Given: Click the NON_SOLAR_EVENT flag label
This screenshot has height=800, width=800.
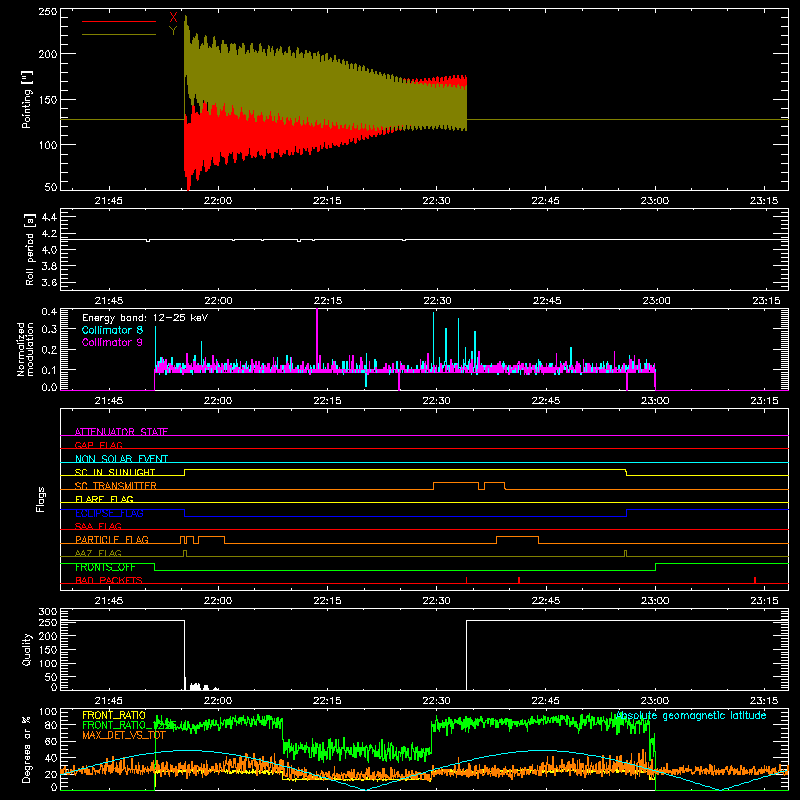Looking at the screenshot, I should point(121,459).
